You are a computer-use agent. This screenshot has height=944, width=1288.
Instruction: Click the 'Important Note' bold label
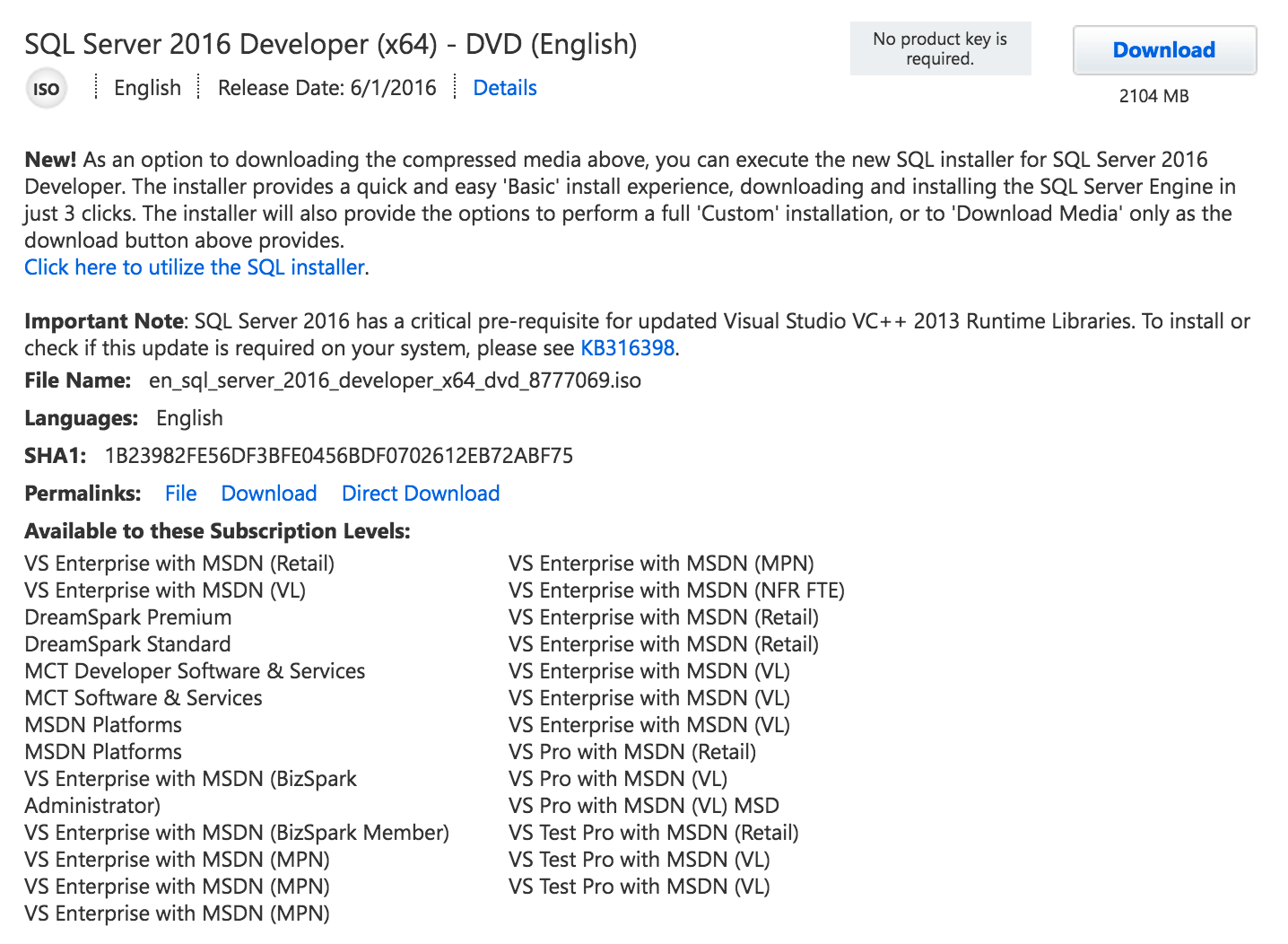point(104,321)
